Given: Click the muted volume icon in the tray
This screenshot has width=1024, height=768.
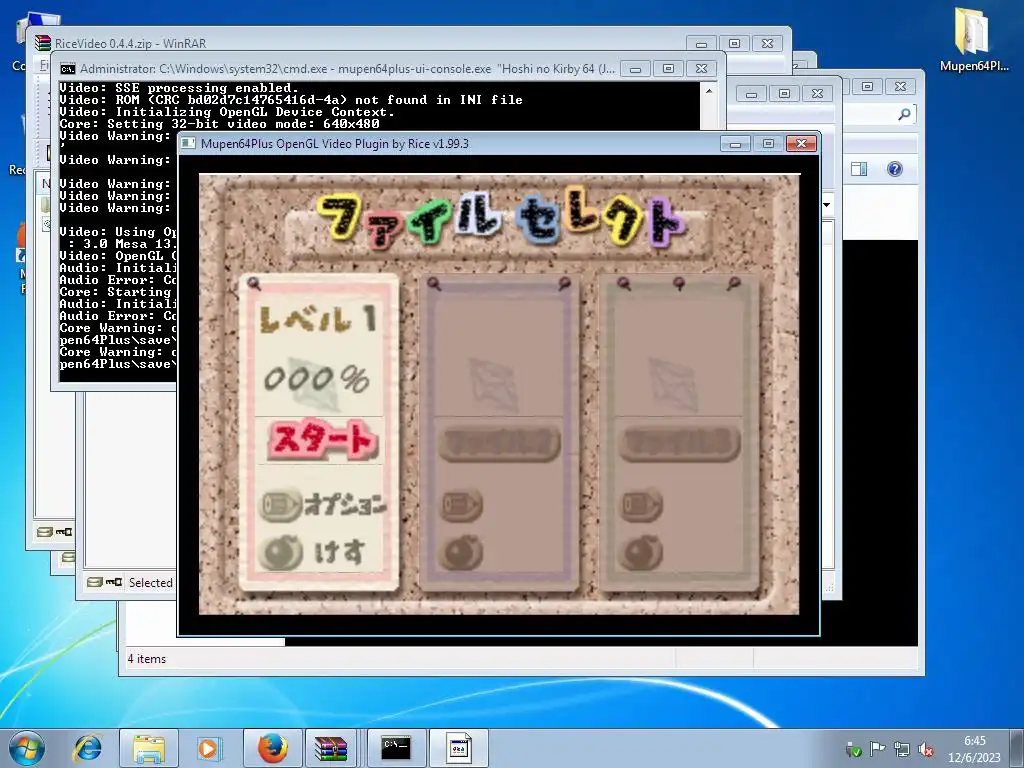Looking at the screenshot, I should [x=925, y=749].
